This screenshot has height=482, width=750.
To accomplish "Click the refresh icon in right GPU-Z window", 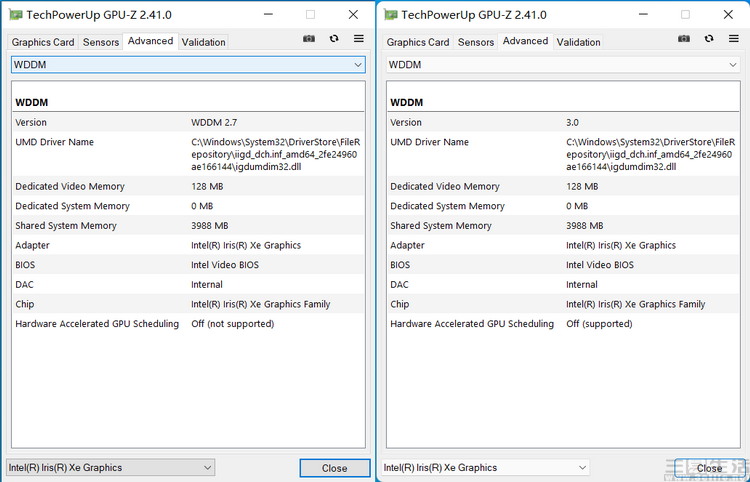I will click(x=709, y=38).
